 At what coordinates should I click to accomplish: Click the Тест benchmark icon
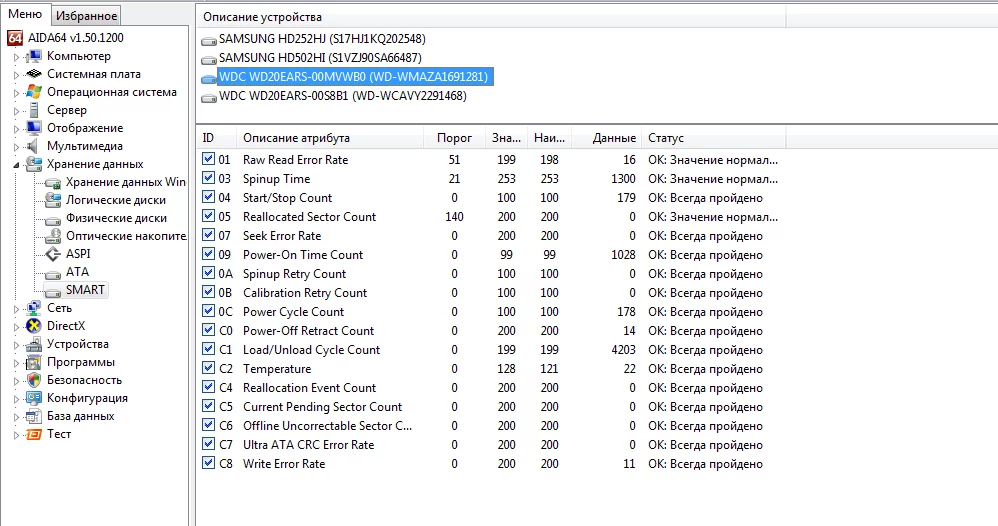click(34, 434)
